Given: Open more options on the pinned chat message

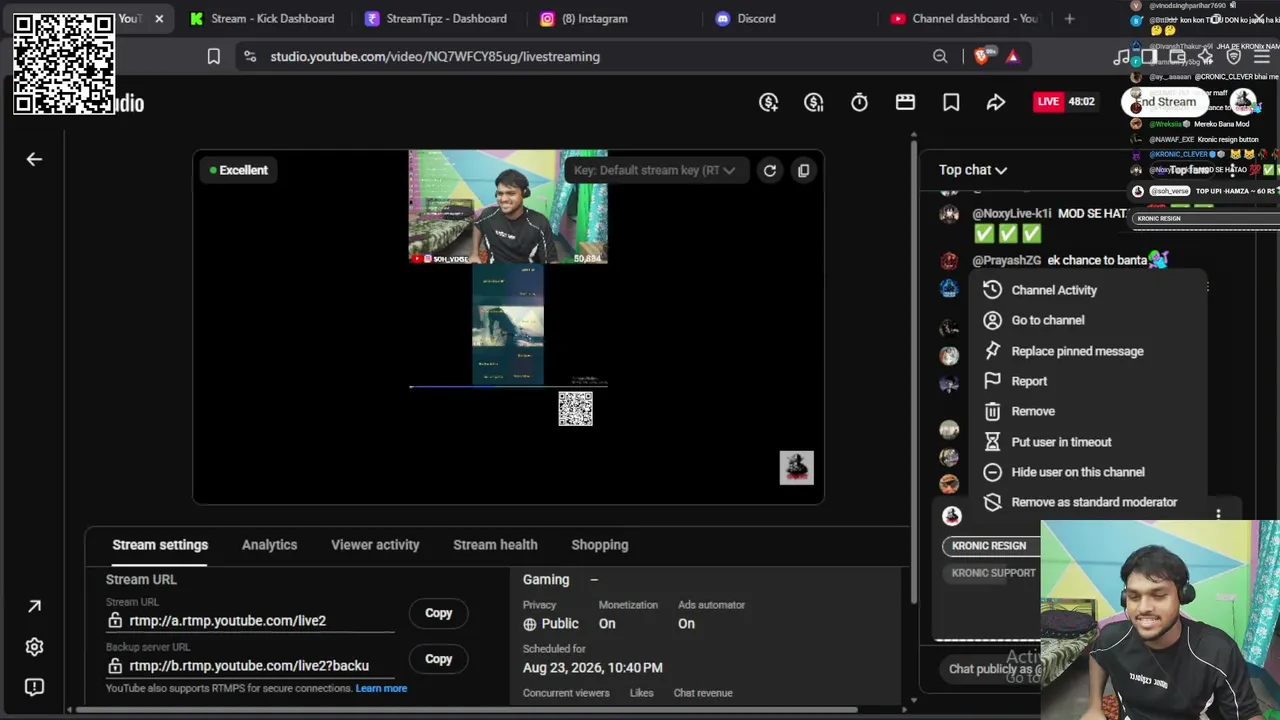Looking at the screenshot, I should pos(1218,515).
